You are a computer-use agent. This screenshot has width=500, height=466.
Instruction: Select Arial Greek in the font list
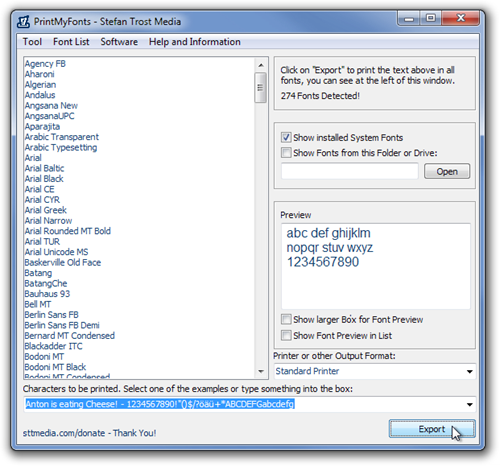[46, 210]
